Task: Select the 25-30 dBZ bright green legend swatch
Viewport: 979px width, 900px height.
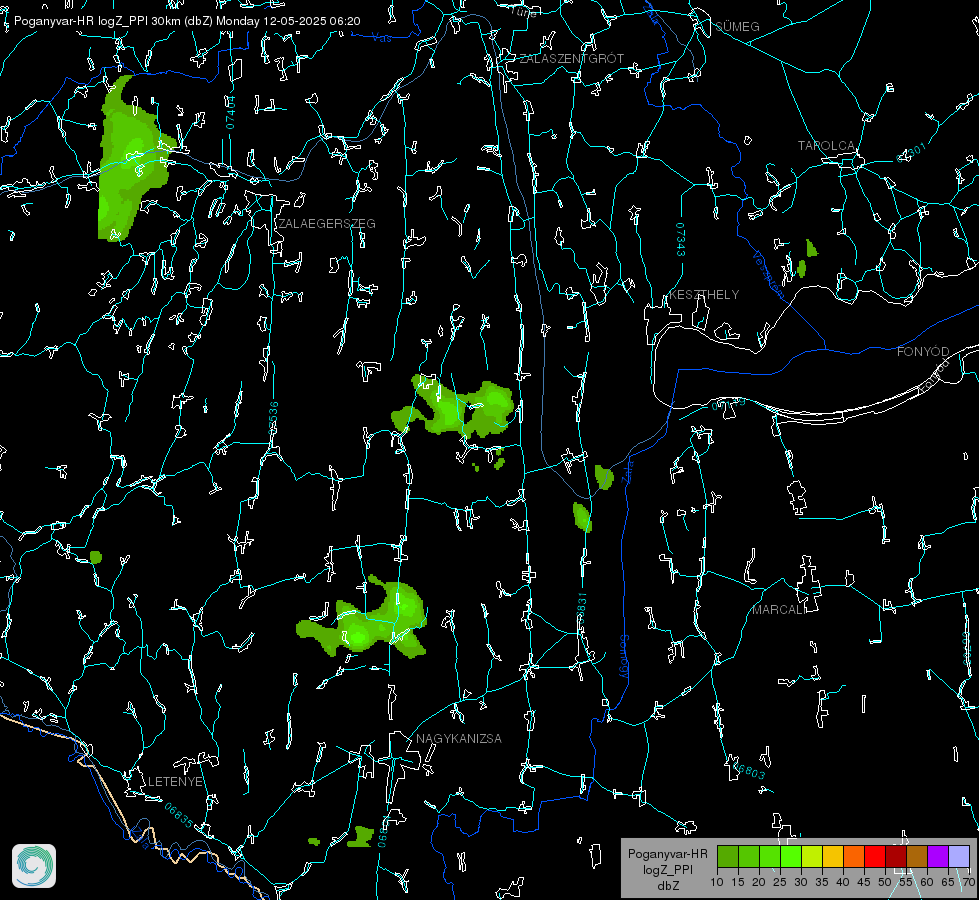Action: coord(791,857)
